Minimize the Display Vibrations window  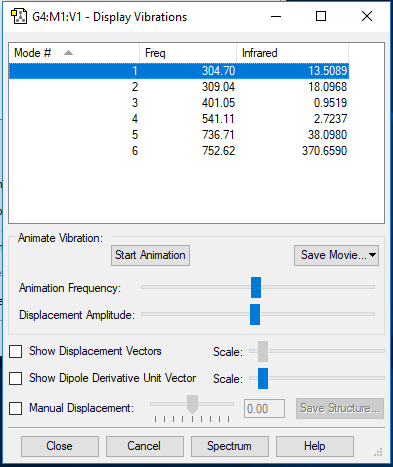coord(276,16)
